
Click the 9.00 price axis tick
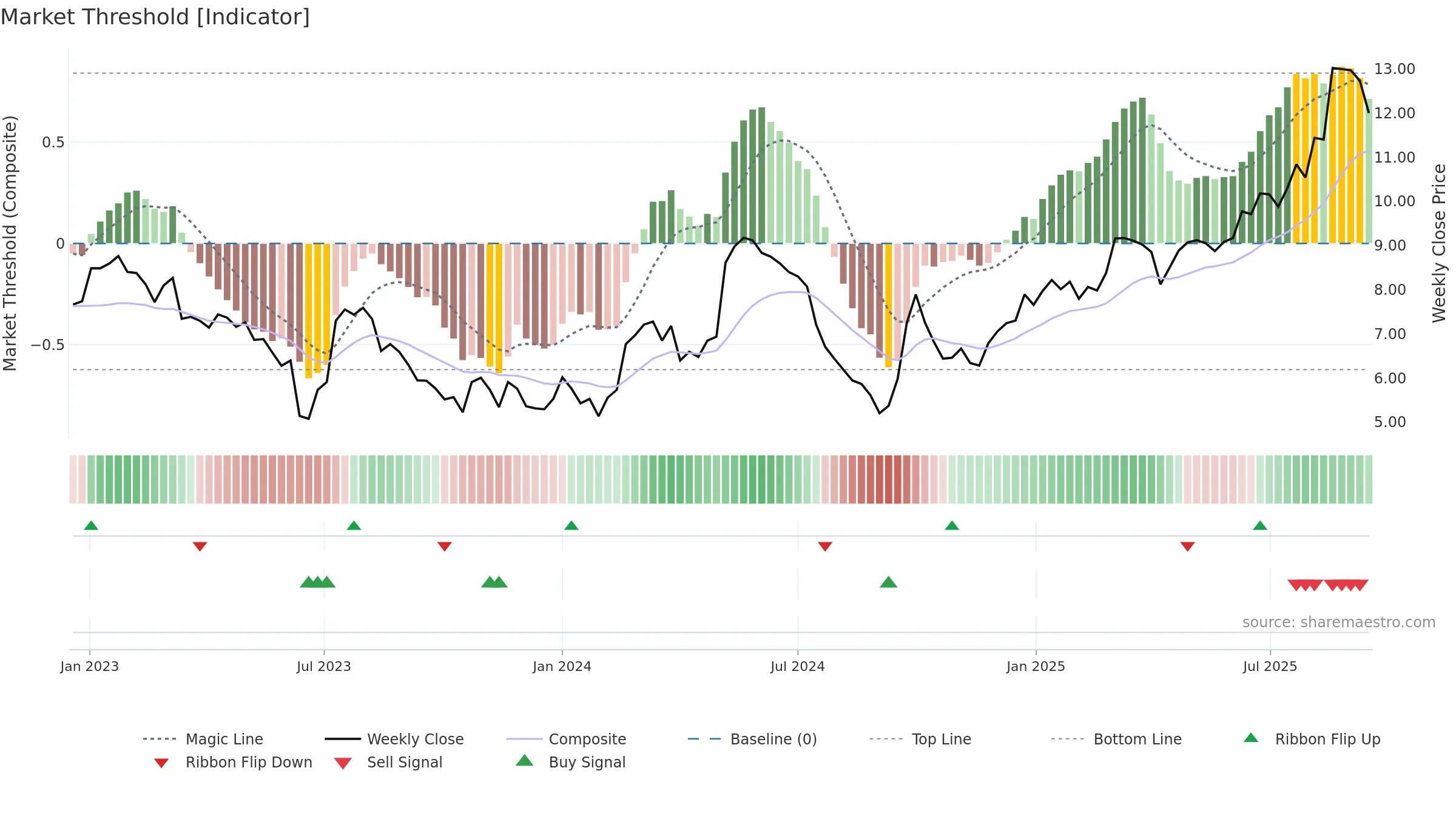1390,246
